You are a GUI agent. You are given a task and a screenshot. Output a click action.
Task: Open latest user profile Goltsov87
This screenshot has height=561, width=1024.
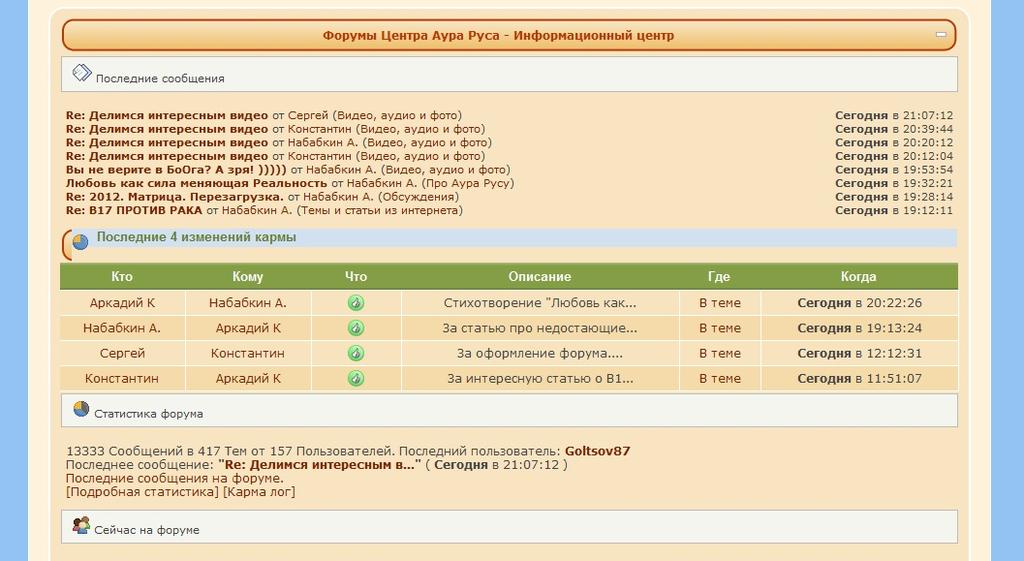click(597, 451)
